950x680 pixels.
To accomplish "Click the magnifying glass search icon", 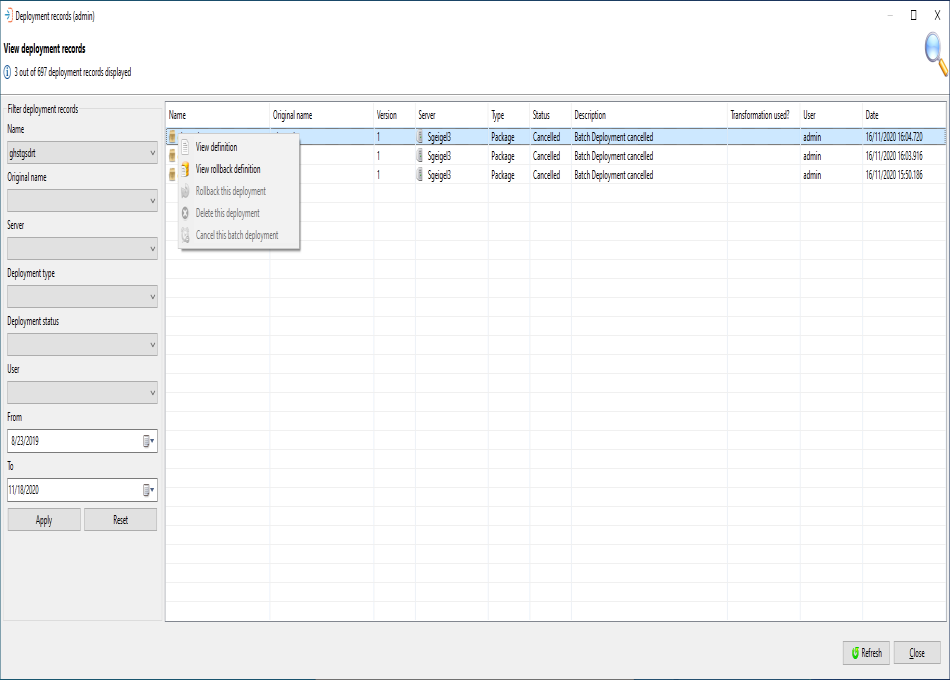I will click(936, 54).
